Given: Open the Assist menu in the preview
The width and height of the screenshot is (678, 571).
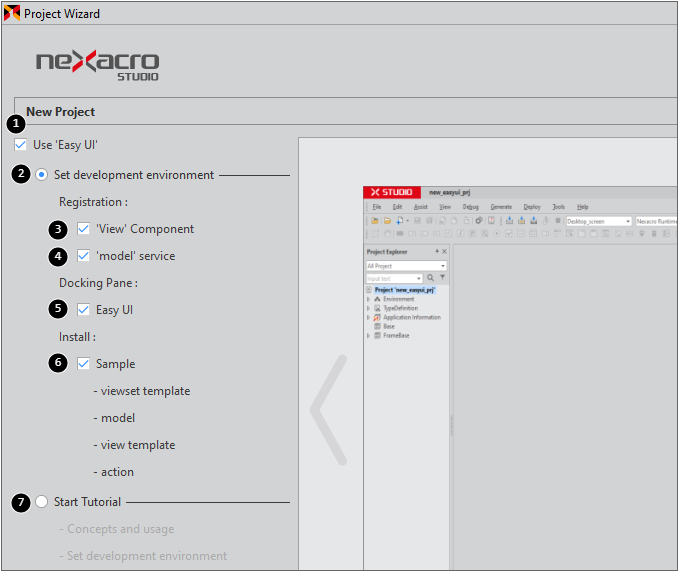Looking at the screenshot, I should pos(421,207).
